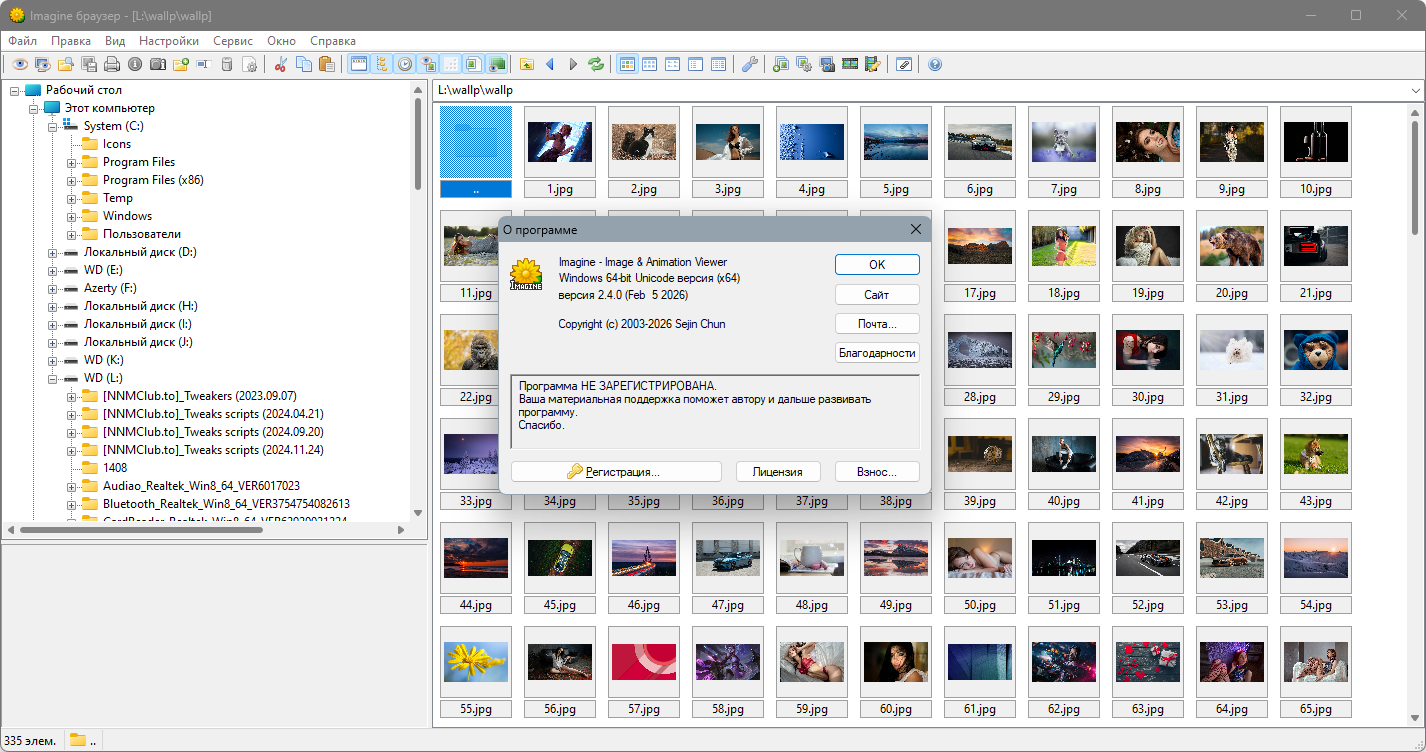
Task: Click the green Refresh arrows icon
Action: (597, 65)
